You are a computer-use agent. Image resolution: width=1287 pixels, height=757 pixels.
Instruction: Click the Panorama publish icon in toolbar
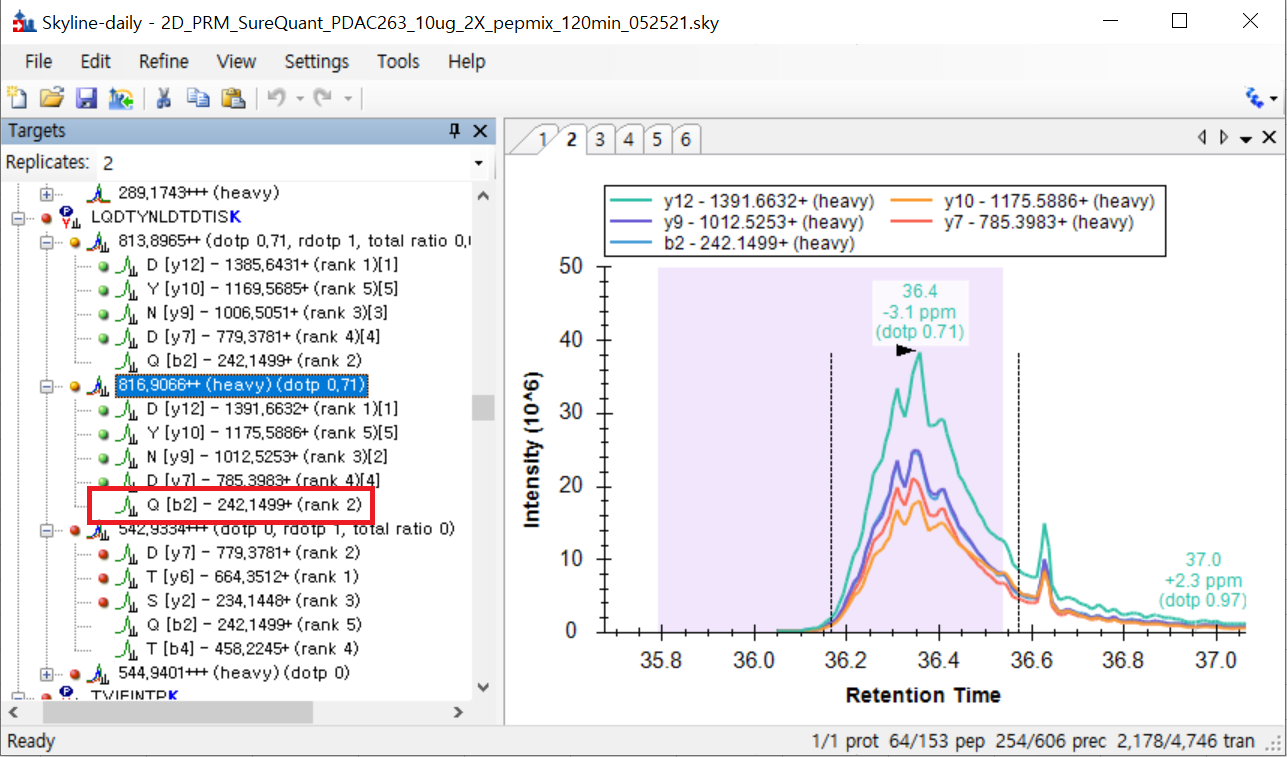coord(121,97)
